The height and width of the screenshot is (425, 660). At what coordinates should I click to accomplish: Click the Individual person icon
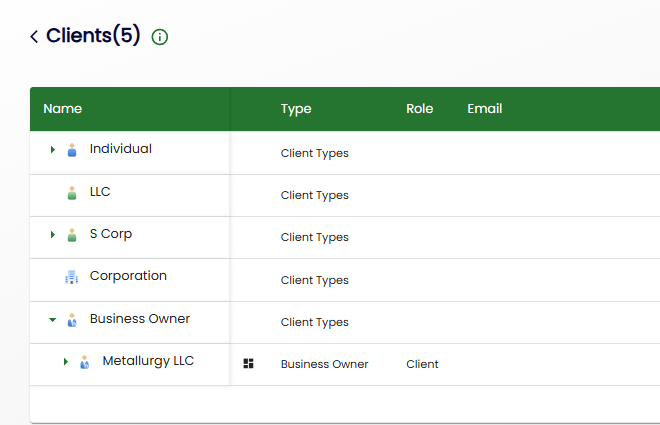71,150
